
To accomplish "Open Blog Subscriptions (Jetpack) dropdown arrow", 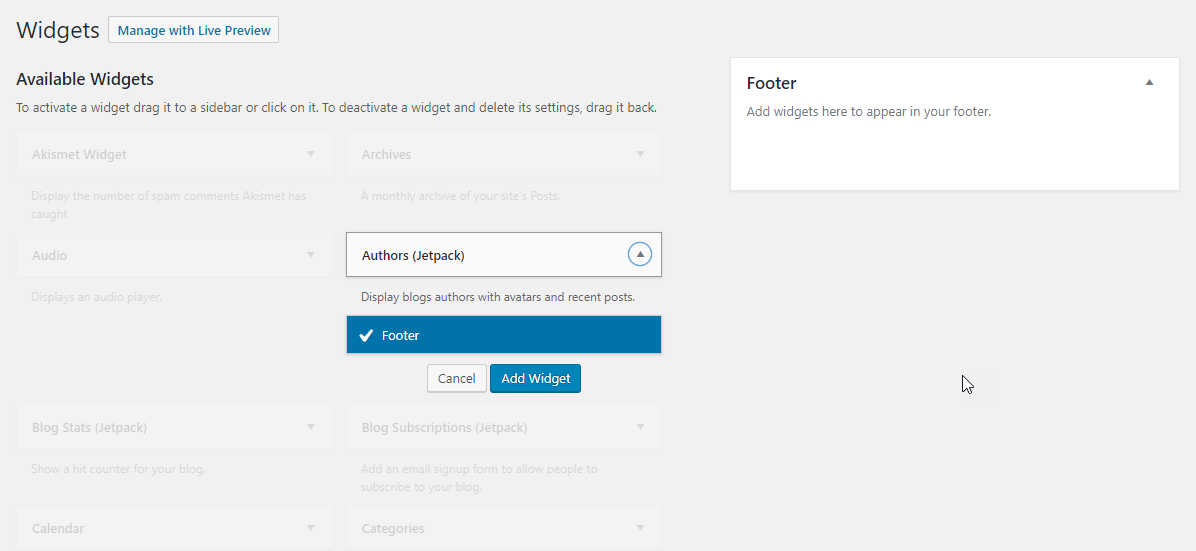I will pyautogui.click(x=640, y=427).
